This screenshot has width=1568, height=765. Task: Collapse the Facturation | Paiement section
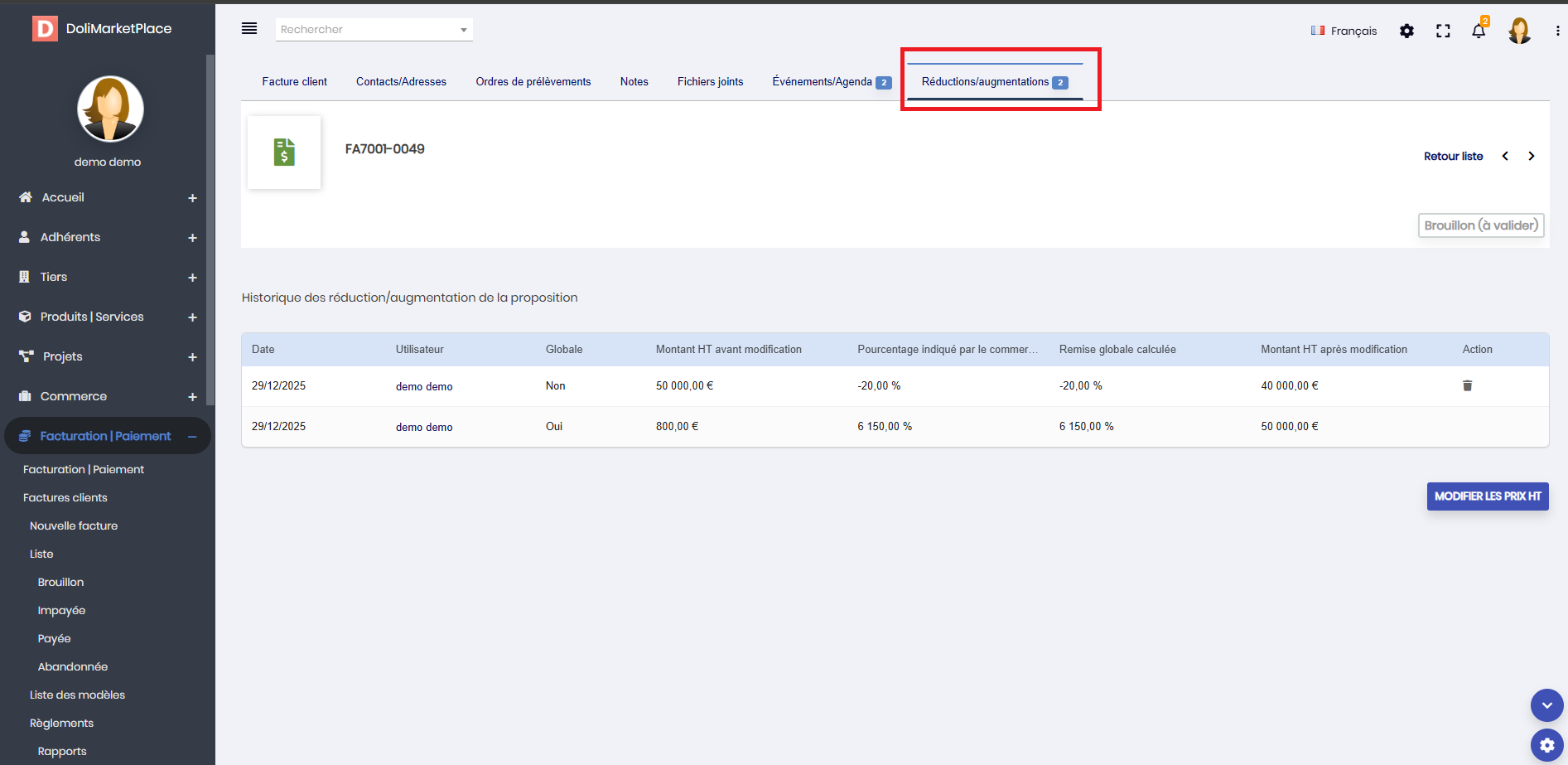point(192,437)
